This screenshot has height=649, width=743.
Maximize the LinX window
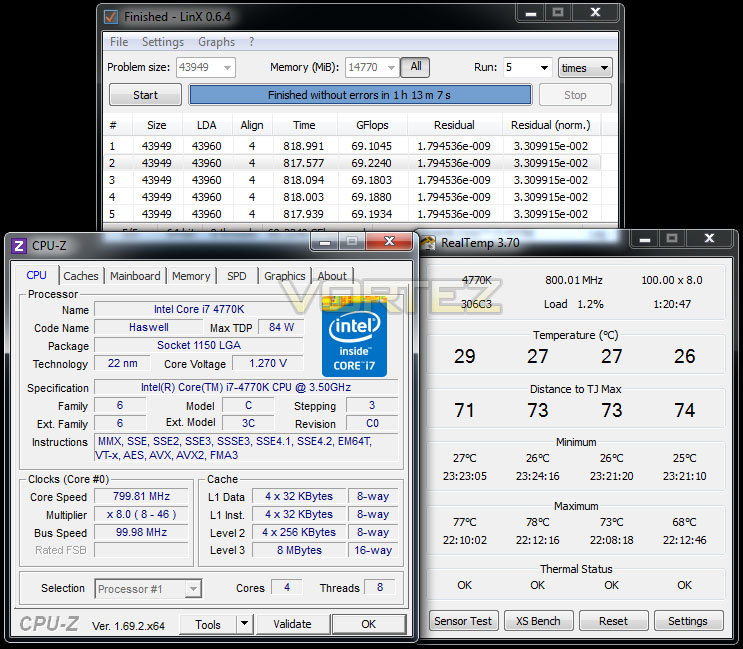pyautogui.click(x=558, y=13)
